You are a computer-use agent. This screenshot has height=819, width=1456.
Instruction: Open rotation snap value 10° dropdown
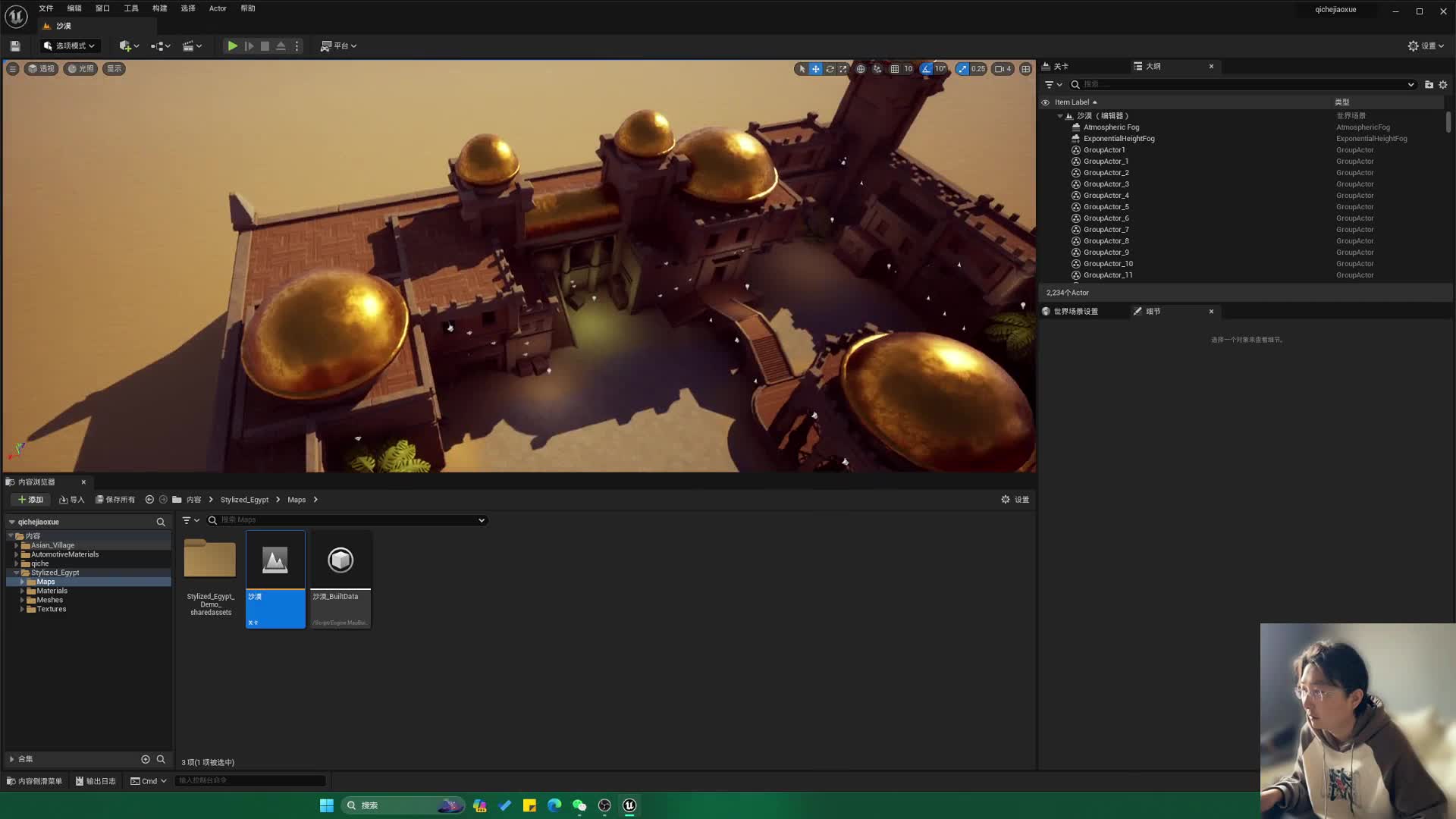coord(940,69)
